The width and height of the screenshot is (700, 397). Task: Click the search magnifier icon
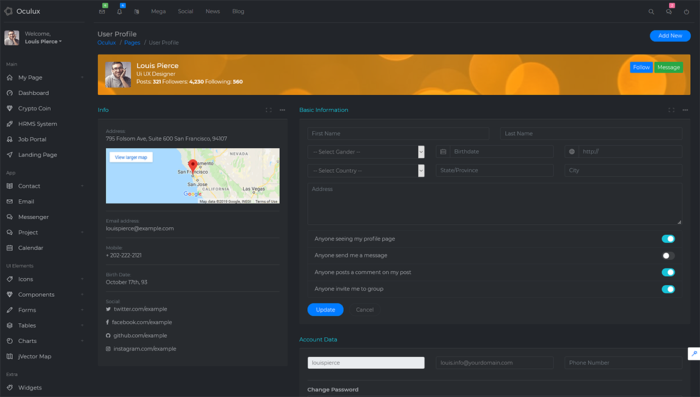[x=651, y=12]
